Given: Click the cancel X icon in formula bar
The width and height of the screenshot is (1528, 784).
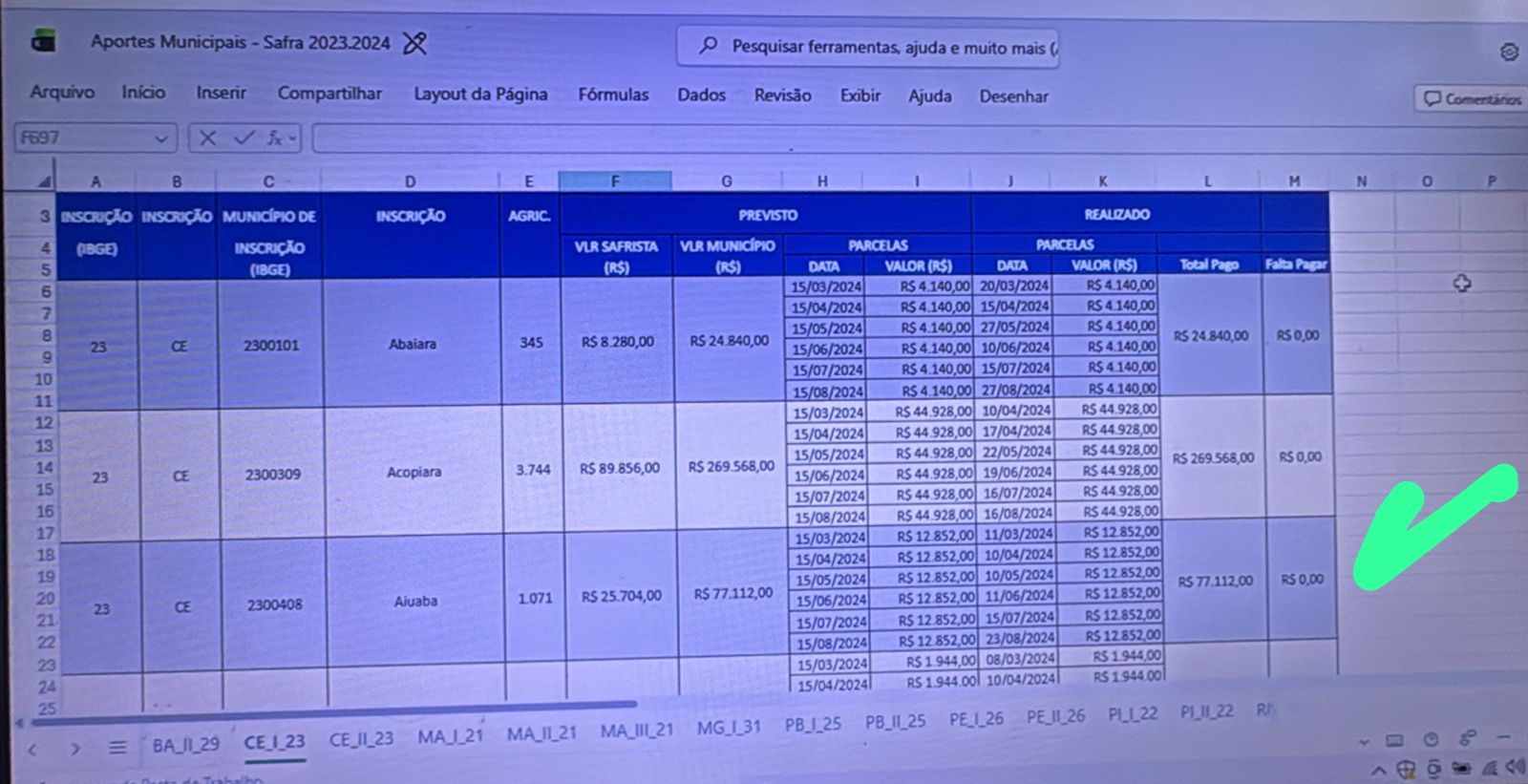Looking at the screenshot, I should click(x=207, y=138).
